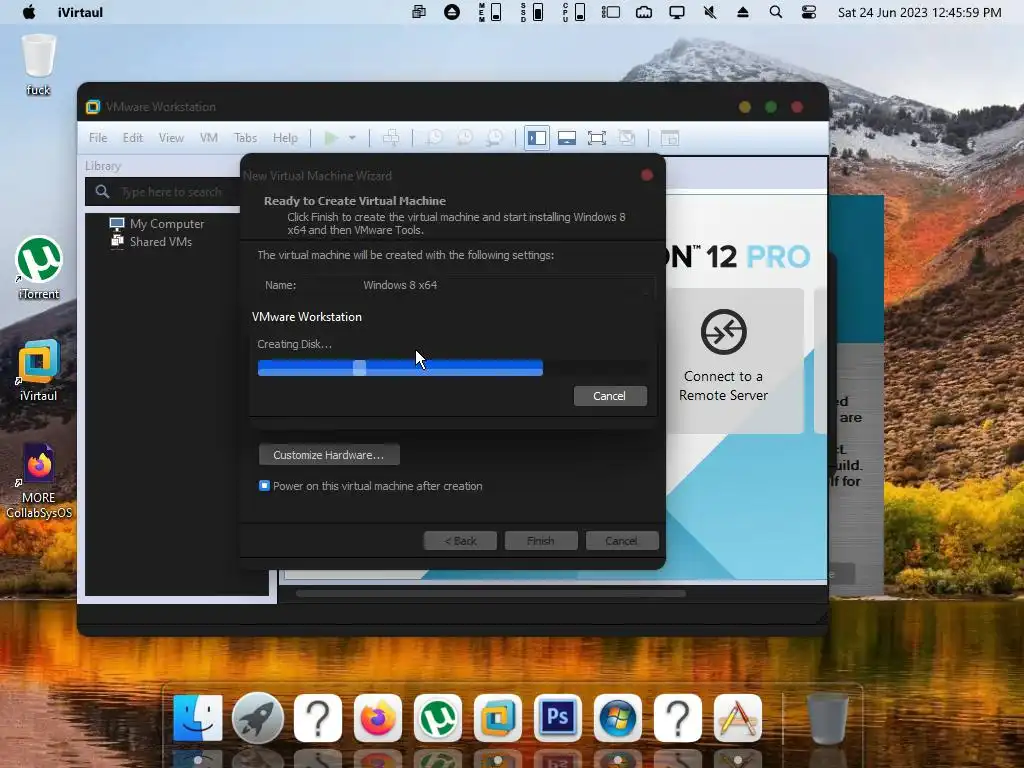This screenshot has width=1024, height=768.
Task: Toggle the Show Library sidebar icon
Action: (537, 138)
